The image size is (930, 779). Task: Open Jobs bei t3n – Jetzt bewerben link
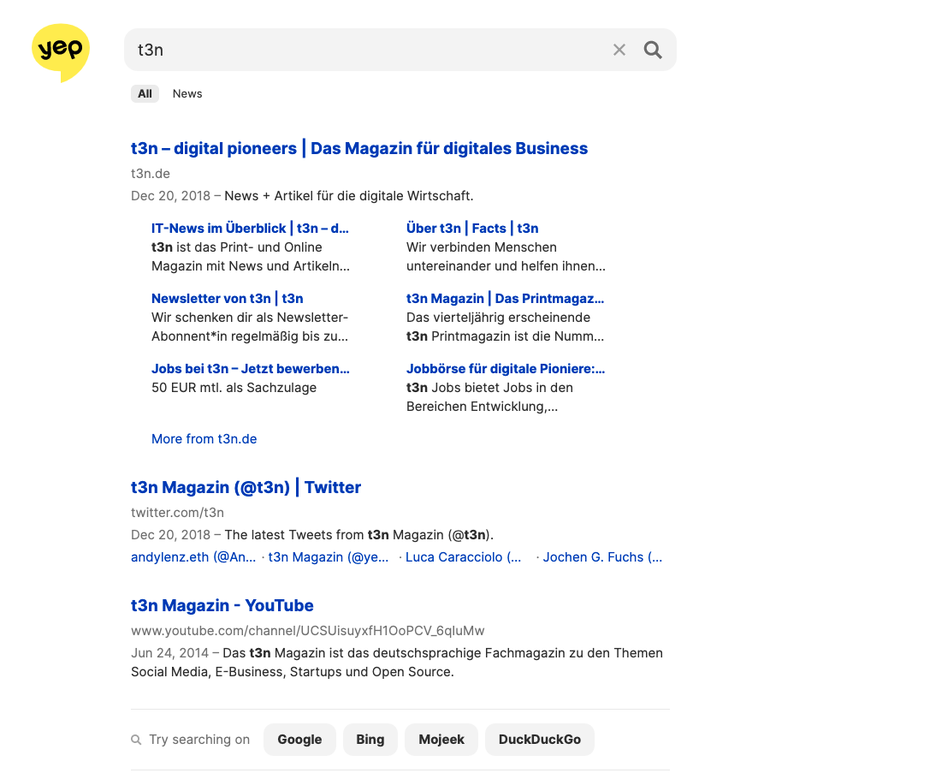(250, 368)
